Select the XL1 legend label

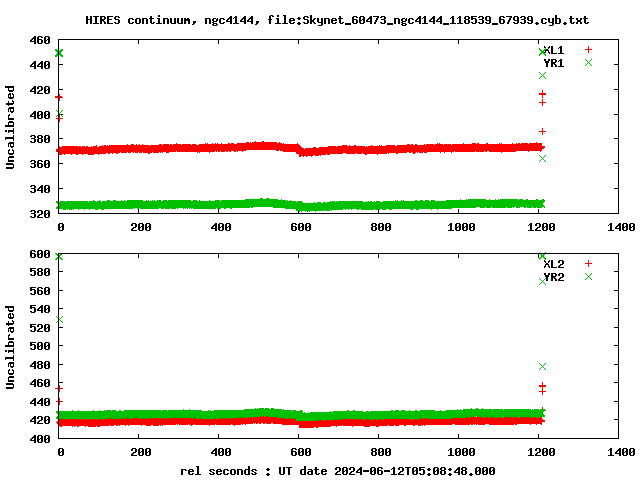[x=553, y=50]
